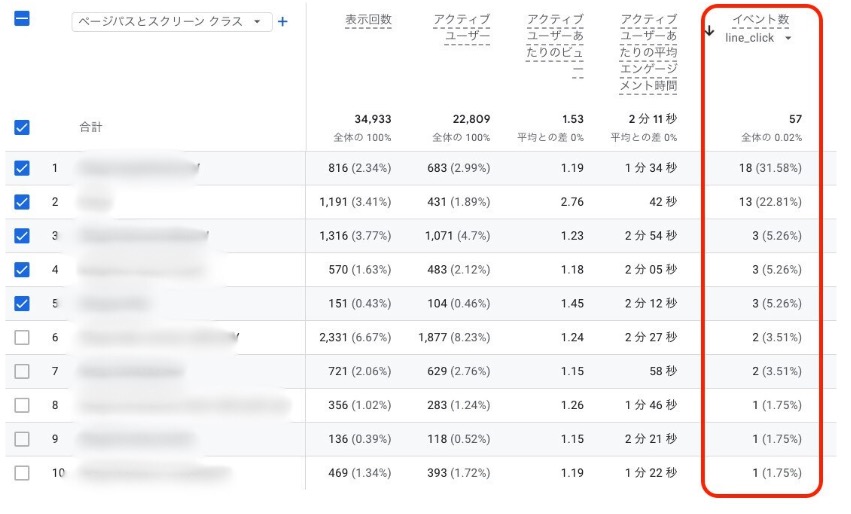The width and height of the screenshot is (851, 514).
Task: Sort by 表示回数 column header
Action: [x=368, y=20]
